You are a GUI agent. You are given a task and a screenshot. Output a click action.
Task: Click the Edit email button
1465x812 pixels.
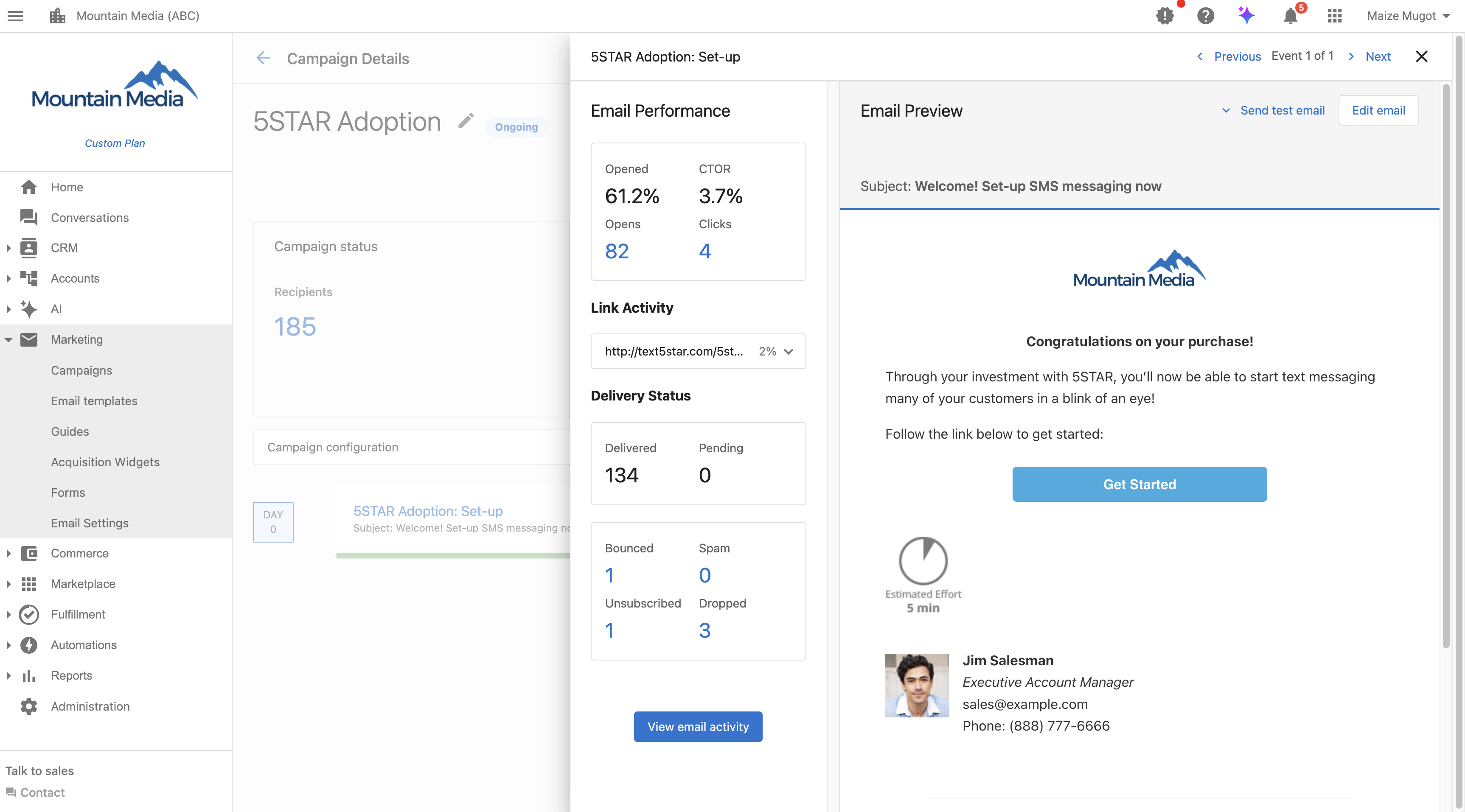[x=1378, y=110]
